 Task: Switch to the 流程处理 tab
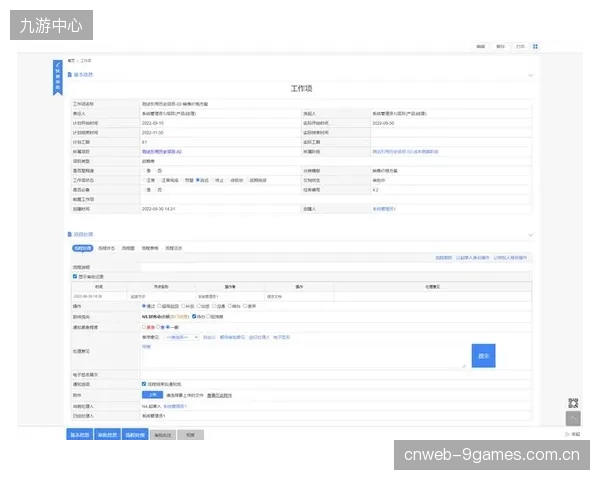click(83, 248)
